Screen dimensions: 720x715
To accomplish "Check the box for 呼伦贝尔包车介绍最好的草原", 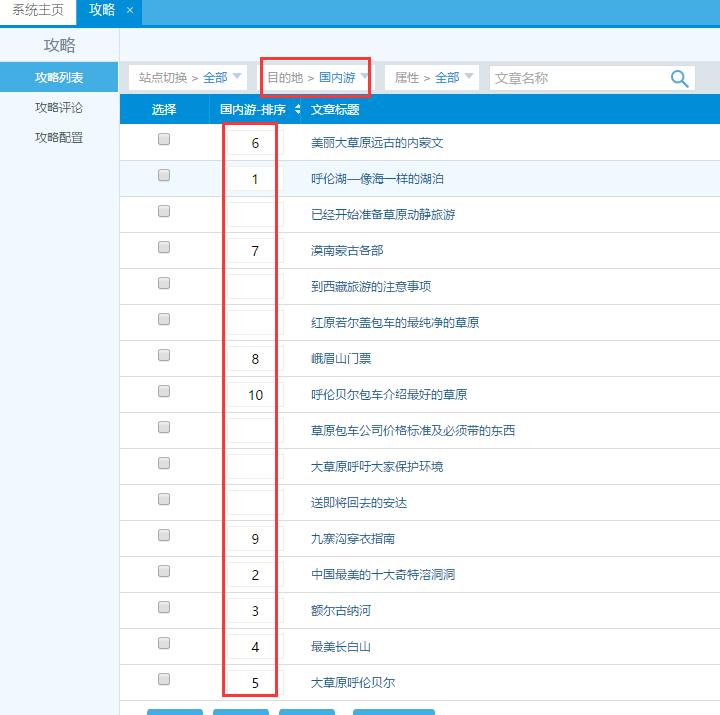I will click(x=164, y=391).
